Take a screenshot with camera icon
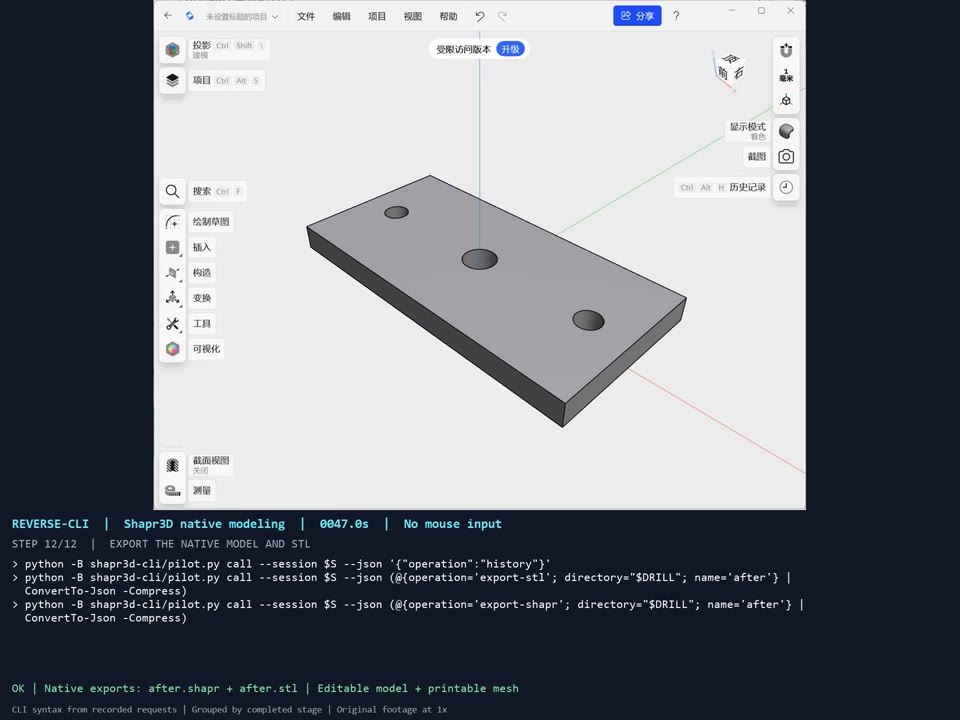The width and height of the screenshot is (960, 720). (786, 157)
